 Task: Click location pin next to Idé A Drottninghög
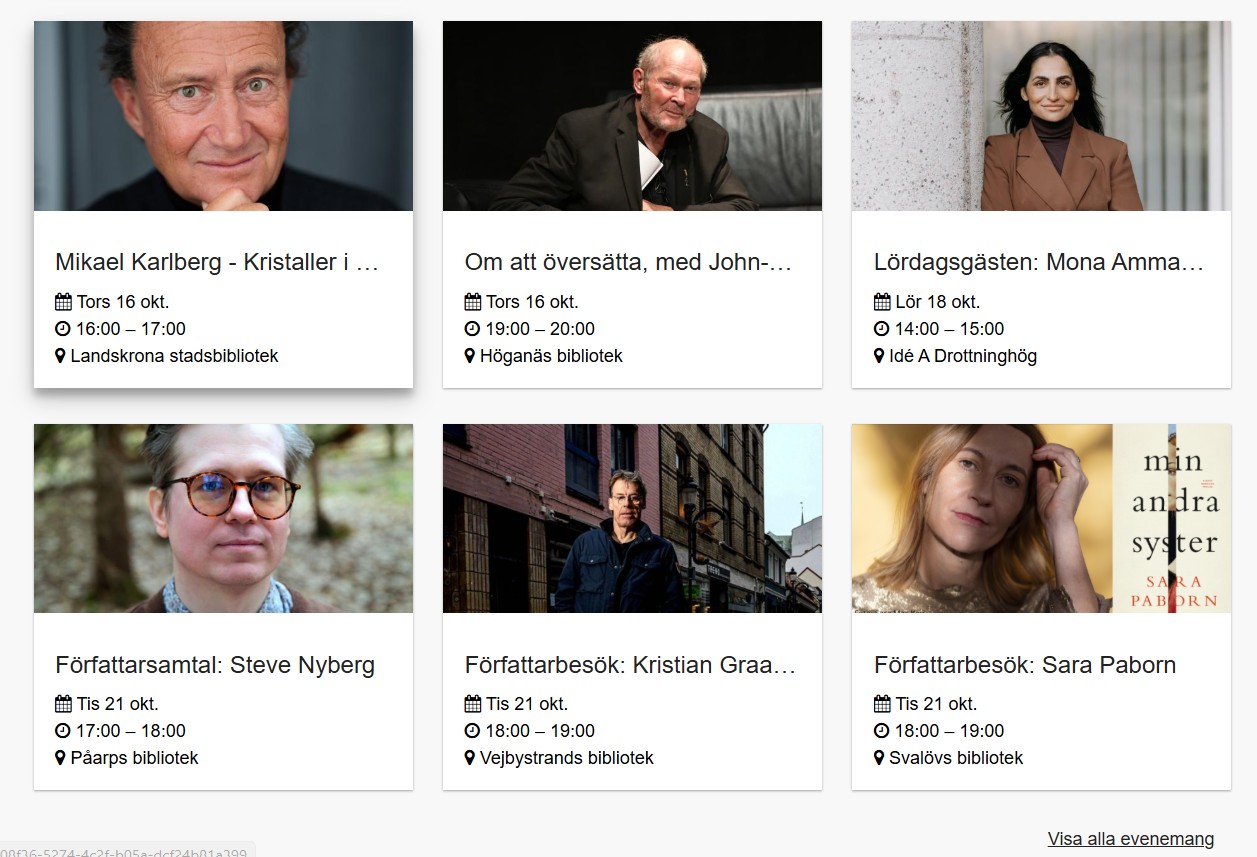coord(879,356)
